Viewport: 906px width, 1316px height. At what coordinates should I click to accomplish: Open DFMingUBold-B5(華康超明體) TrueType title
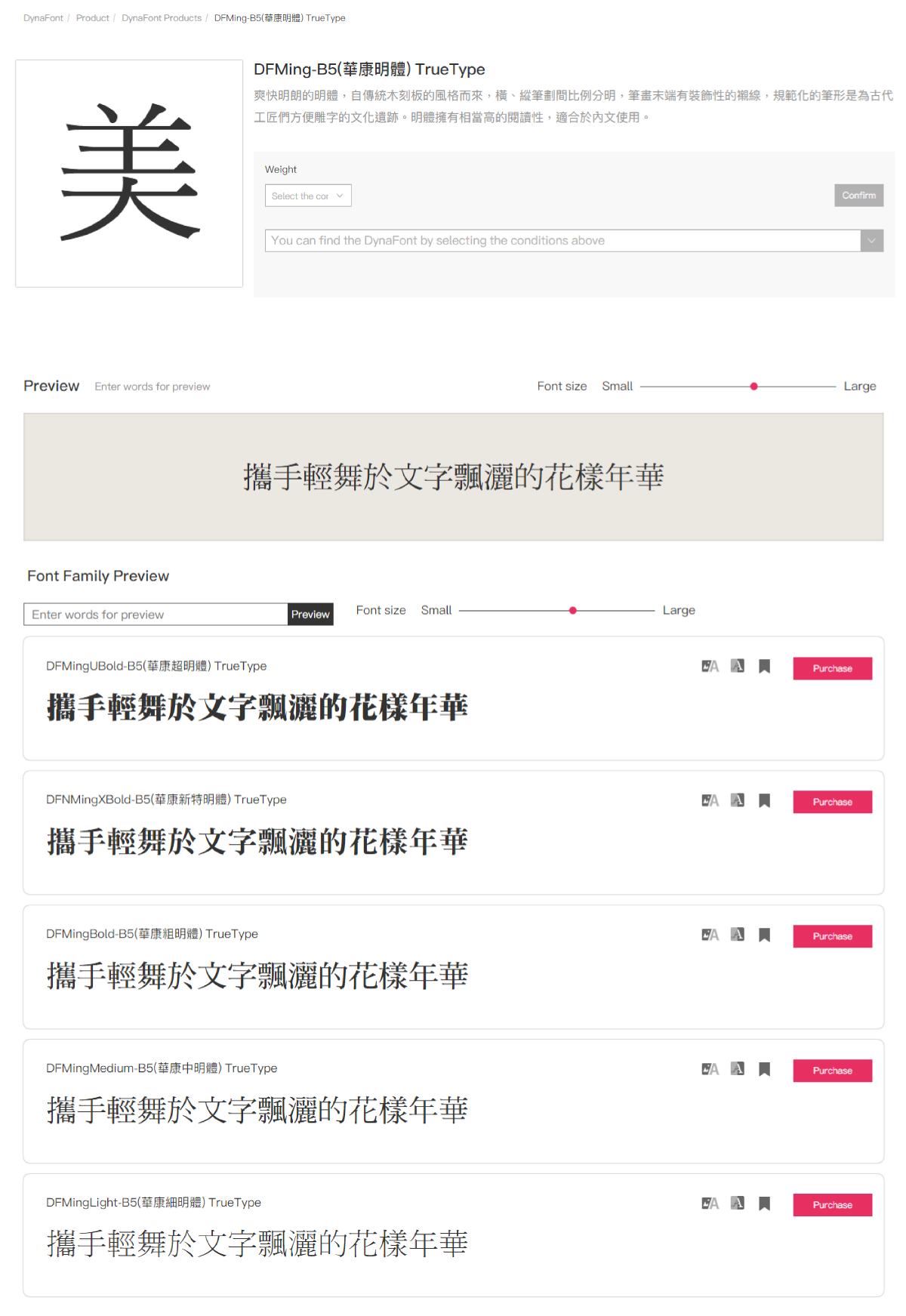point(156,666)
